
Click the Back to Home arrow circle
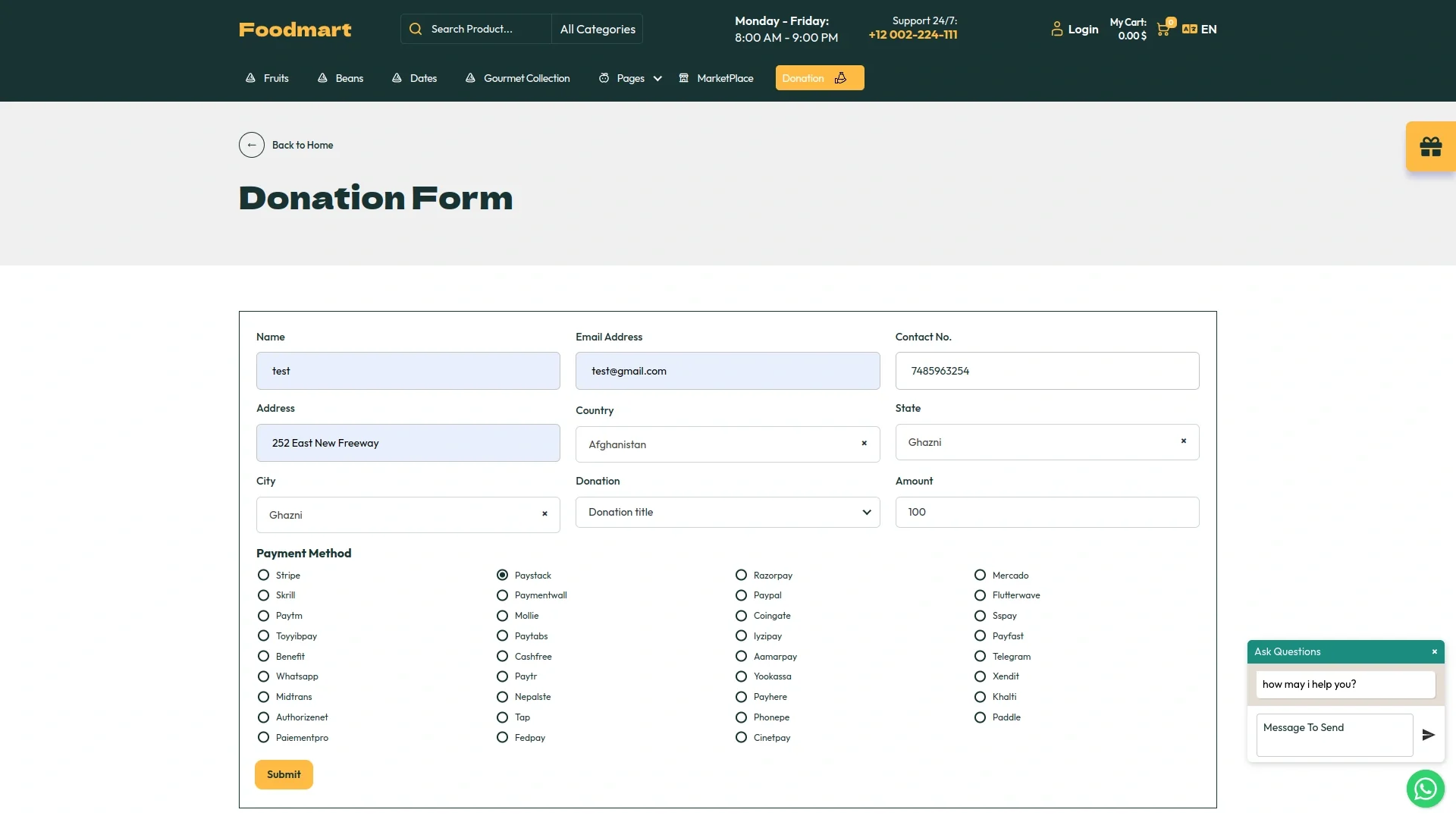(x=252, y=145)
